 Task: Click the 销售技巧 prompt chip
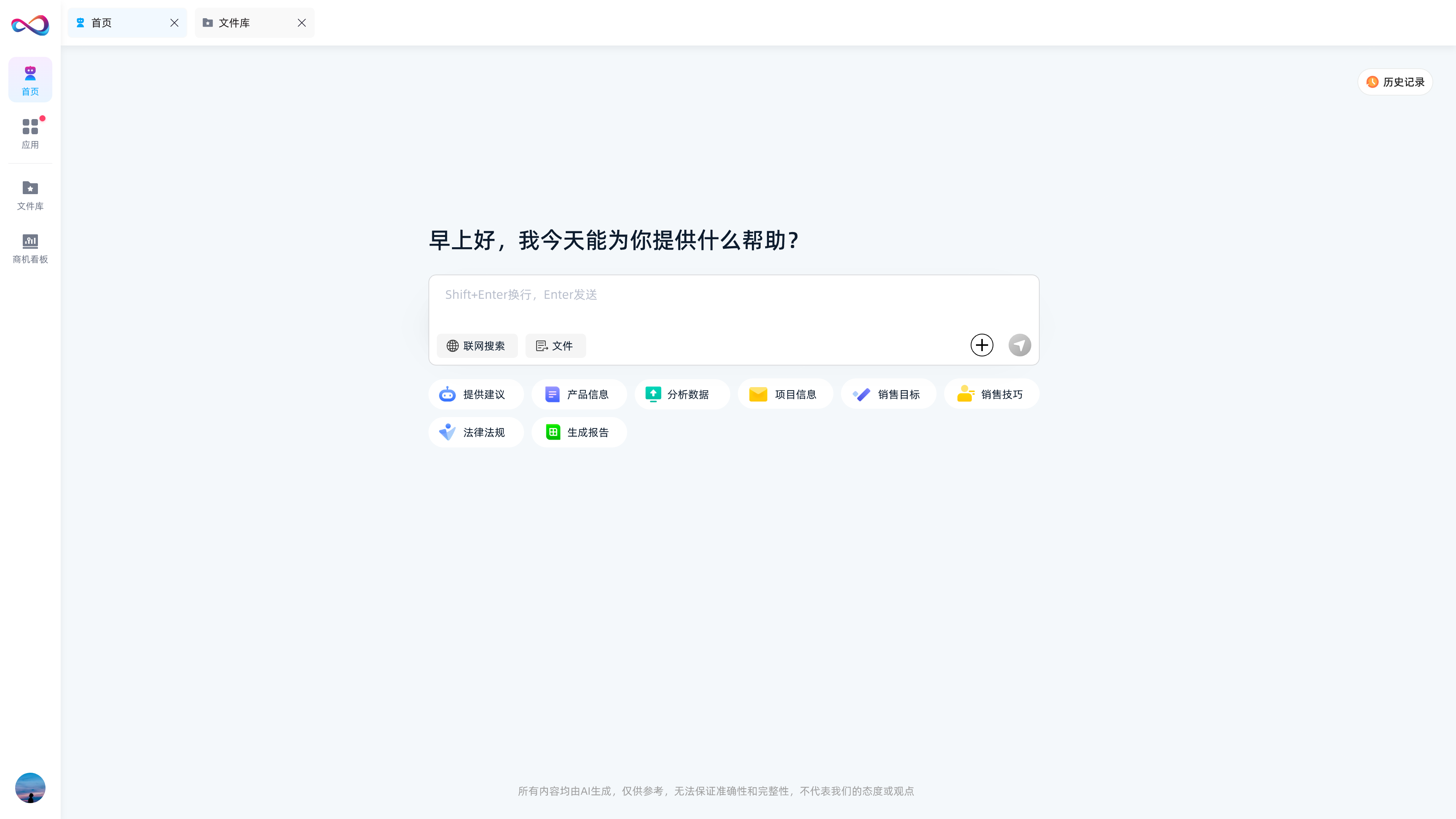pos(991,394)
